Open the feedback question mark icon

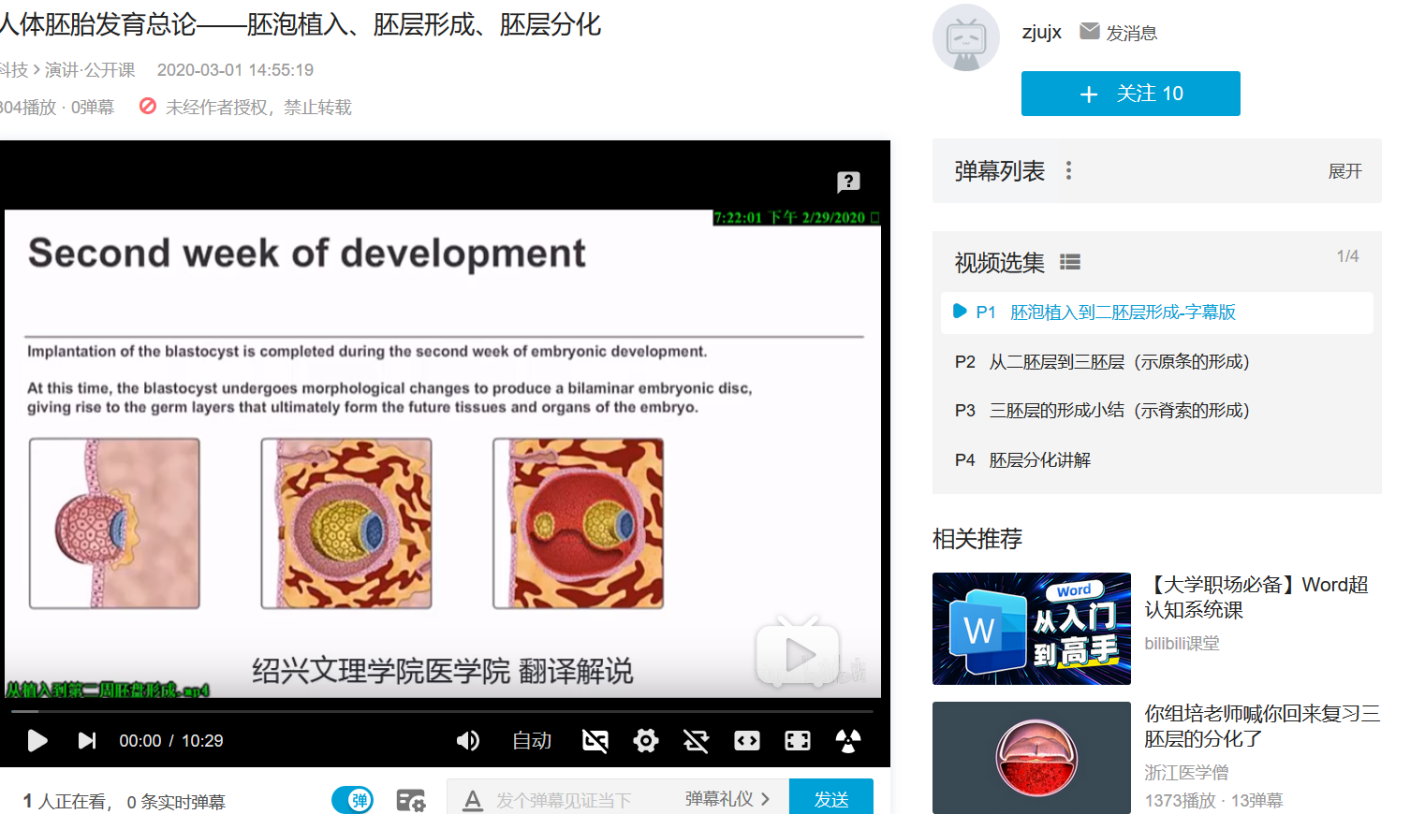pyautogui.click(x=848, y=182)
